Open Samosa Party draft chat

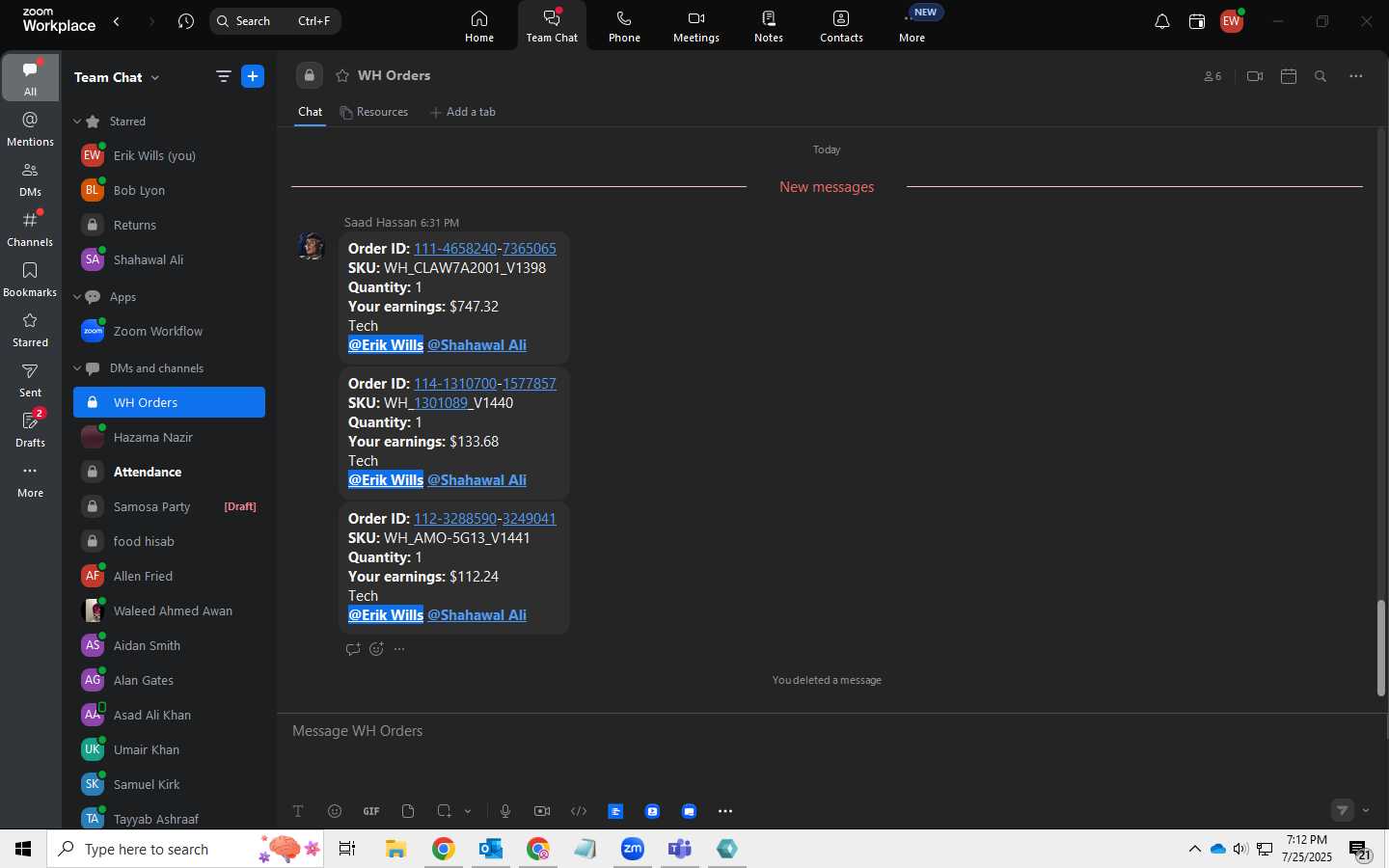(169, 506)
